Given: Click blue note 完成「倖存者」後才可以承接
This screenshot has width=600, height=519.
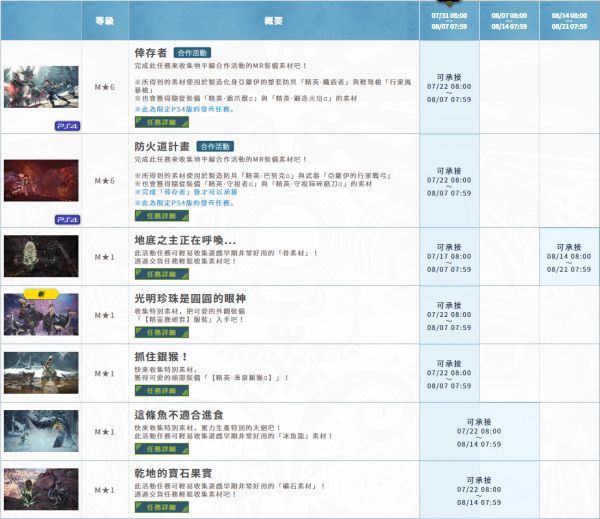Looking at the screenshot, I should pyautogui.click(x=186, y=192).
